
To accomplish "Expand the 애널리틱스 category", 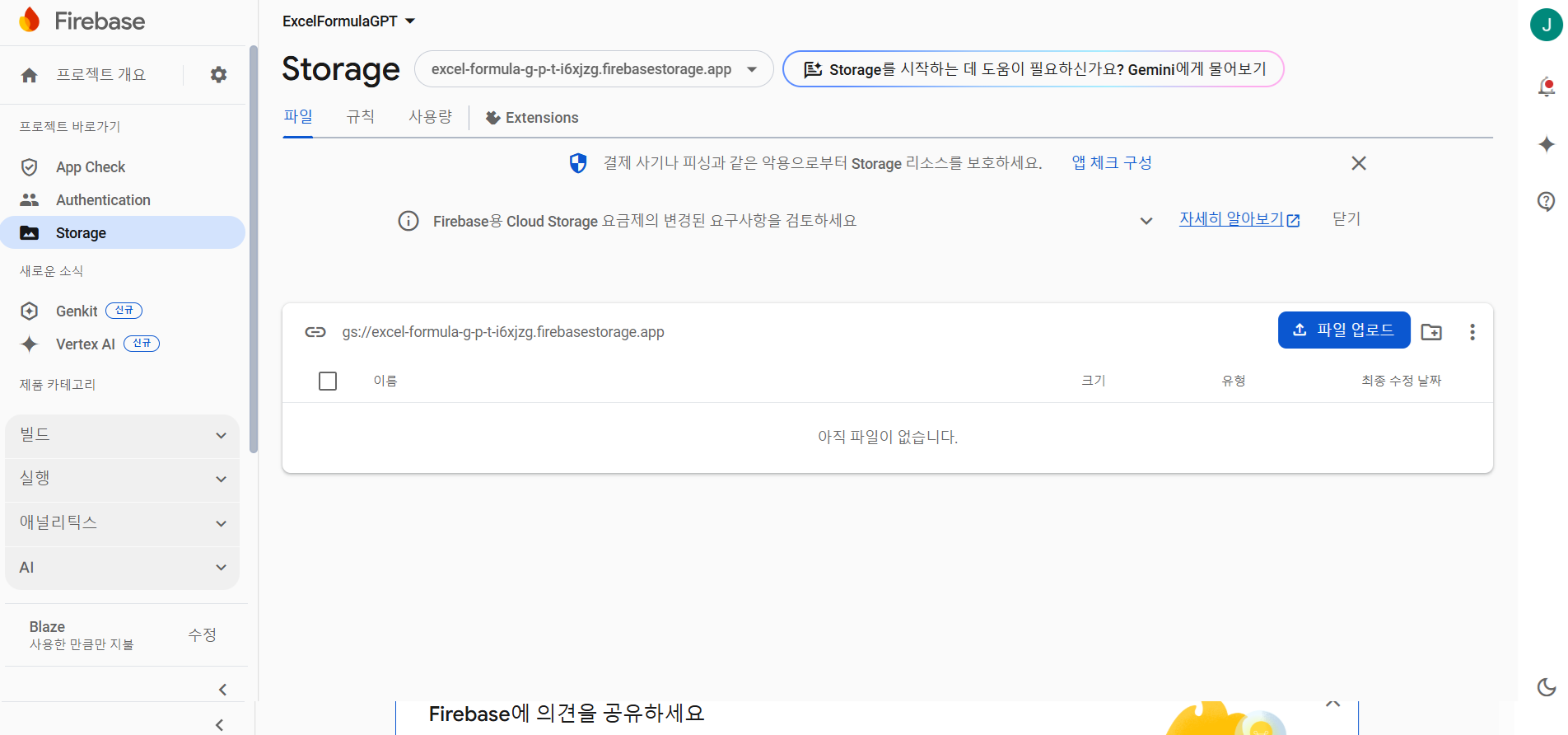I will pos(123,524).
